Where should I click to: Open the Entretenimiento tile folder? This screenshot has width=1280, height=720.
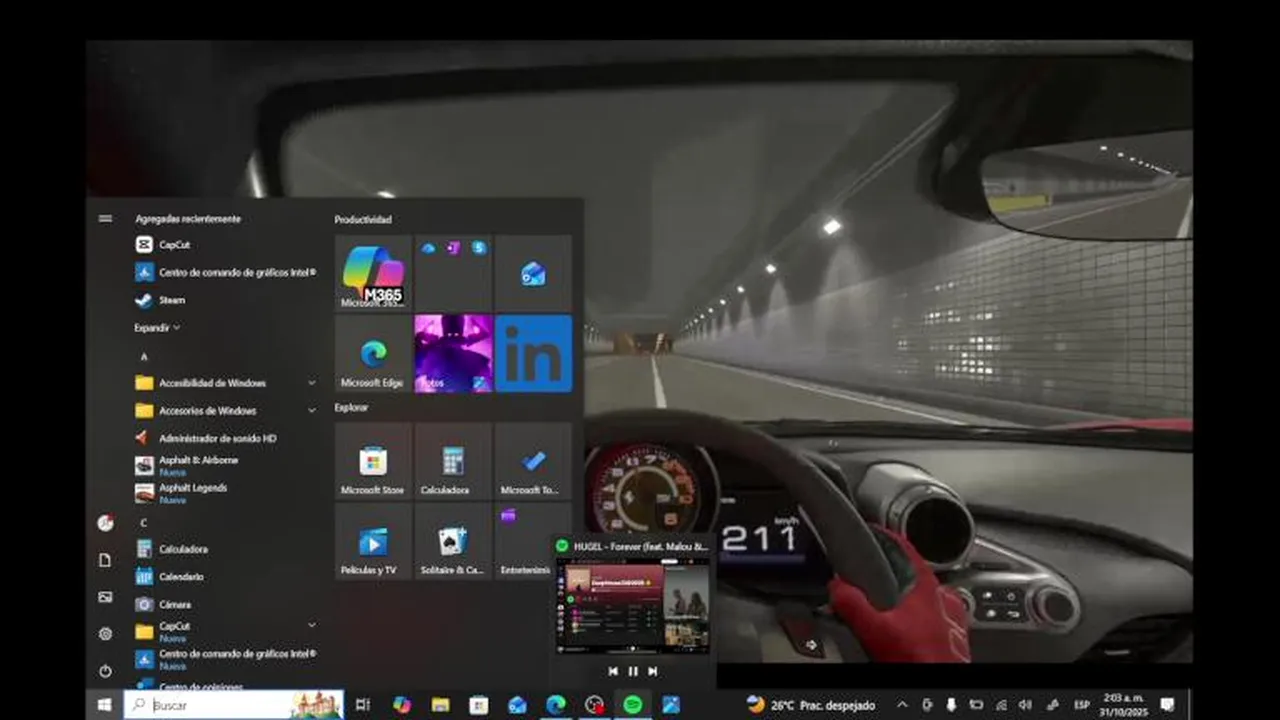coord(523,541)
